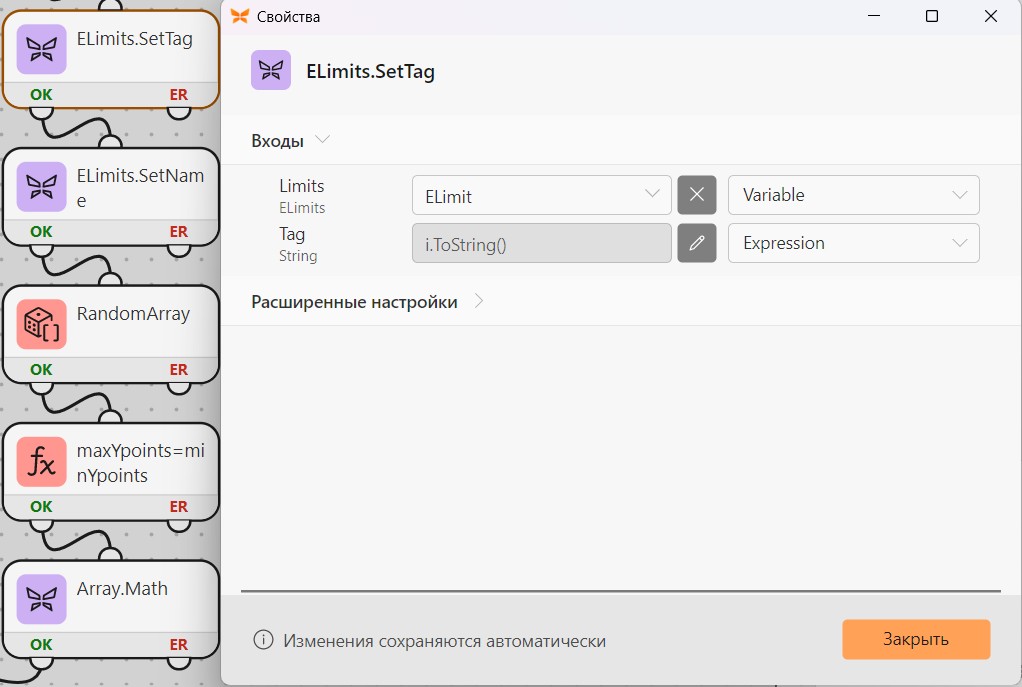Image resolution: width=1022 pixels, height=687 pixels.
Task: Click the i.ToString() Tag field
Action: pos(542,243)
